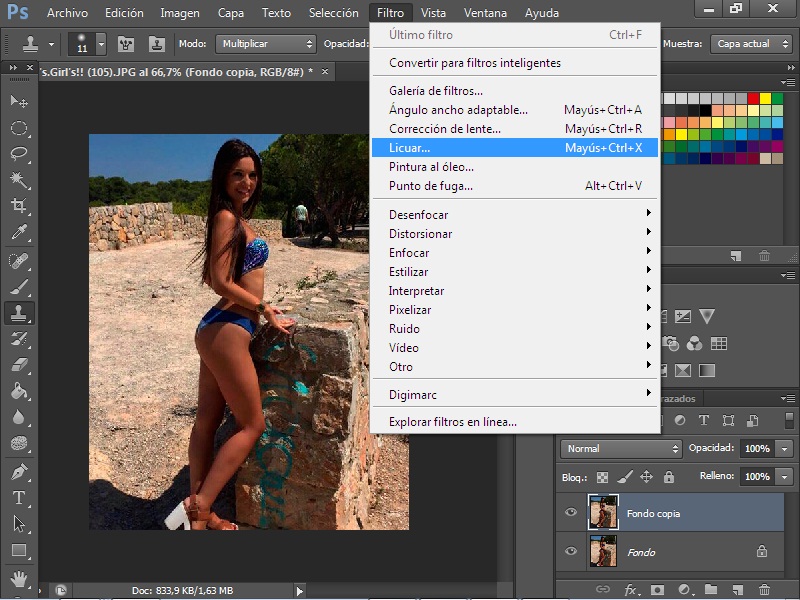
Task: Open the Desenfocar submenu
Action: (418, 215)
